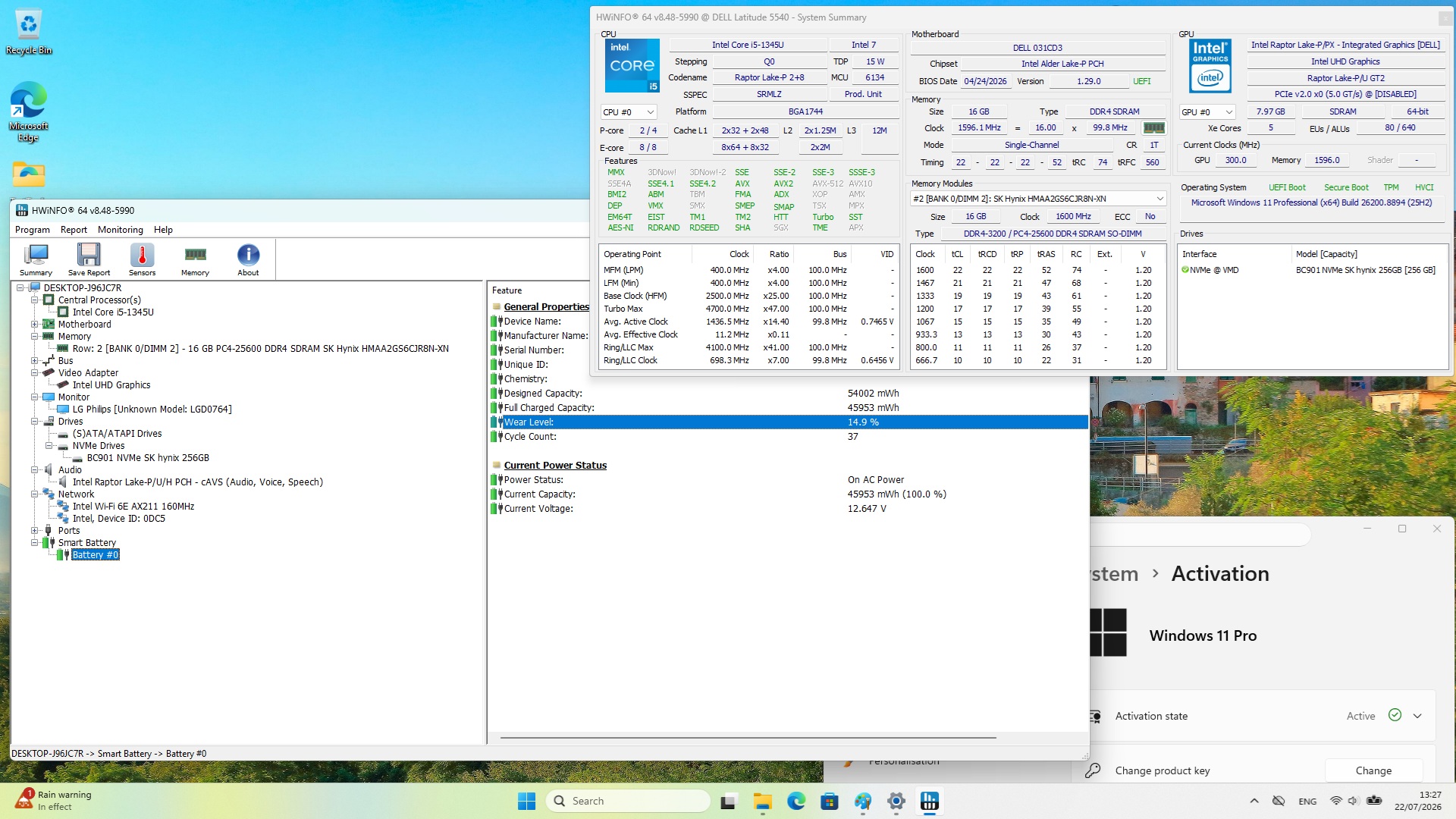Click the memory chip icon beside 99.8 MHz
This screenshot has width=1456, height=819.
1153,127
